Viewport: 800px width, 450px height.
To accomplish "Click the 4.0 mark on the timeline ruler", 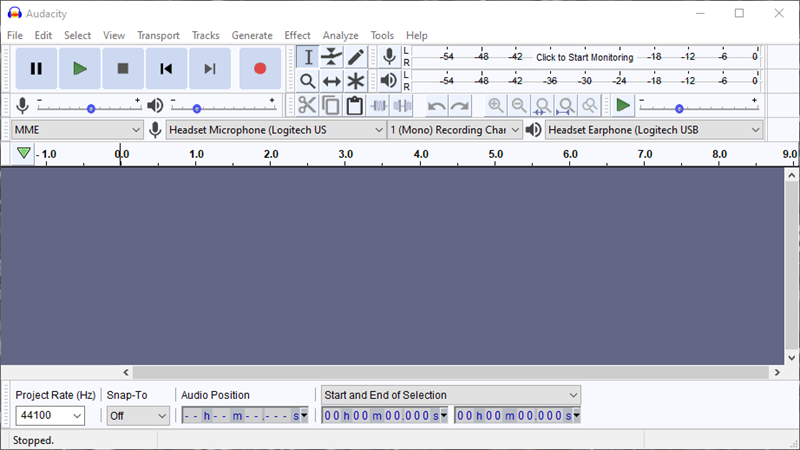I will click(x=421, y=154).
